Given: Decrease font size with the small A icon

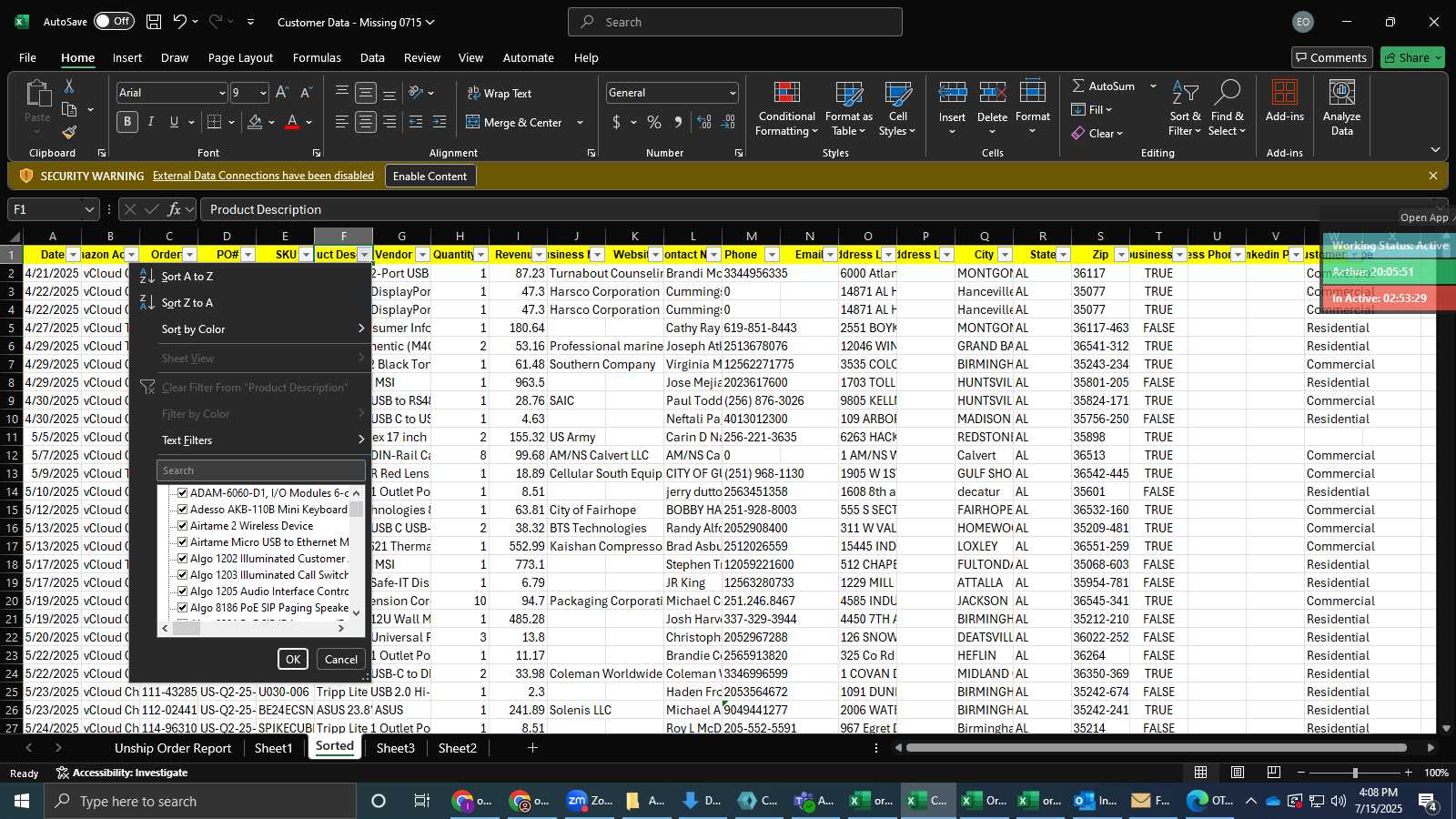Looking at the screenshot, I should point(306,93).
